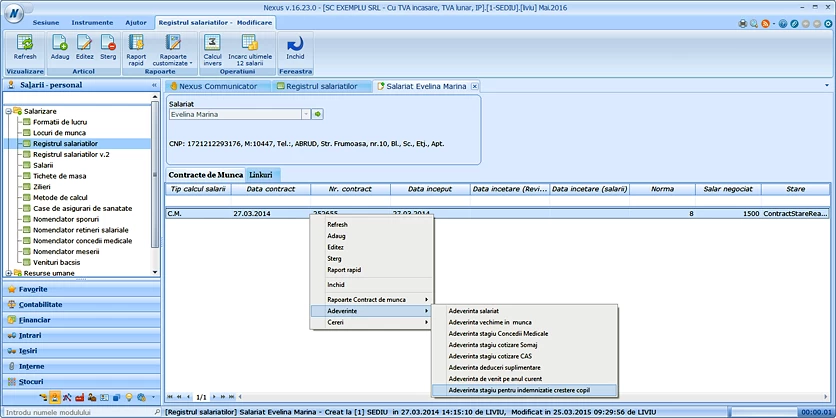836x418 pixels.
Task: Open the Favorite module section
Action: (81, 289)
